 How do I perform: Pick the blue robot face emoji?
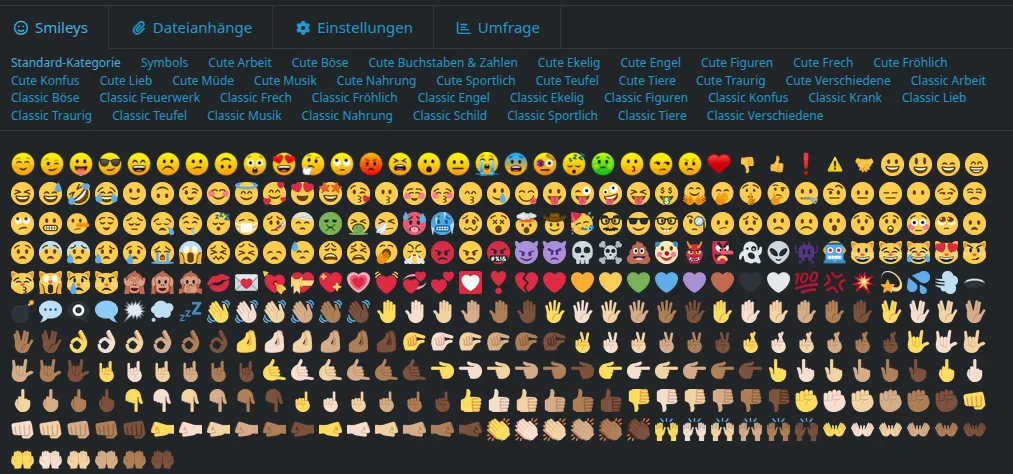(834, 253)
